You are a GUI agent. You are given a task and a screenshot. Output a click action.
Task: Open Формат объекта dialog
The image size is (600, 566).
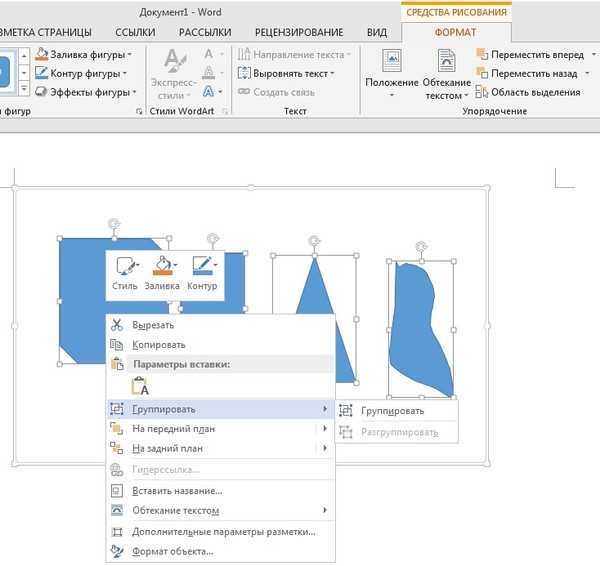pyautogui.click(x=220, y=551)
